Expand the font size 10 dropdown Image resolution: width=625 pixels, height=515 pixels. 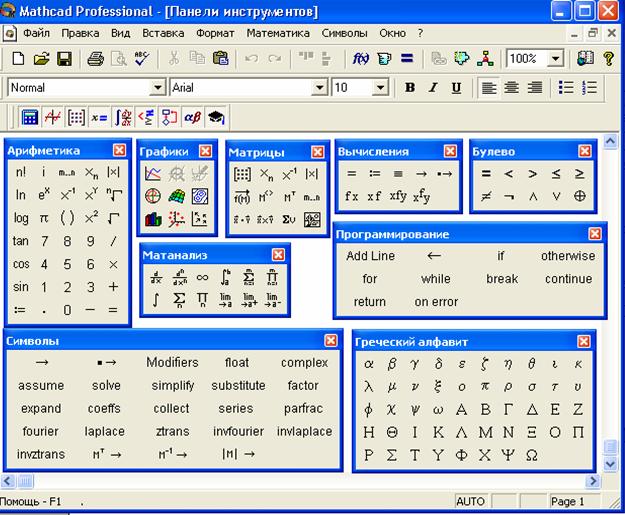click(x=380, y=88)
